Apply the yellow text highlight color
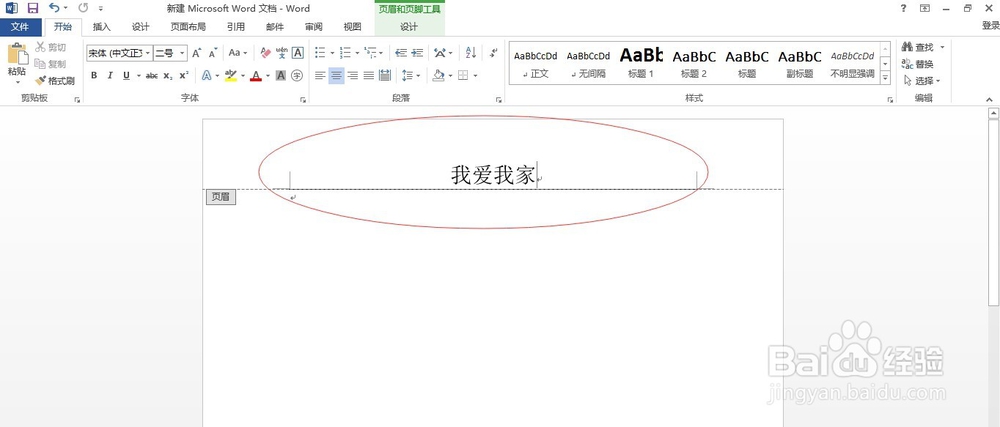Screen dimensions: 1000x427 [x=230, y=76]
